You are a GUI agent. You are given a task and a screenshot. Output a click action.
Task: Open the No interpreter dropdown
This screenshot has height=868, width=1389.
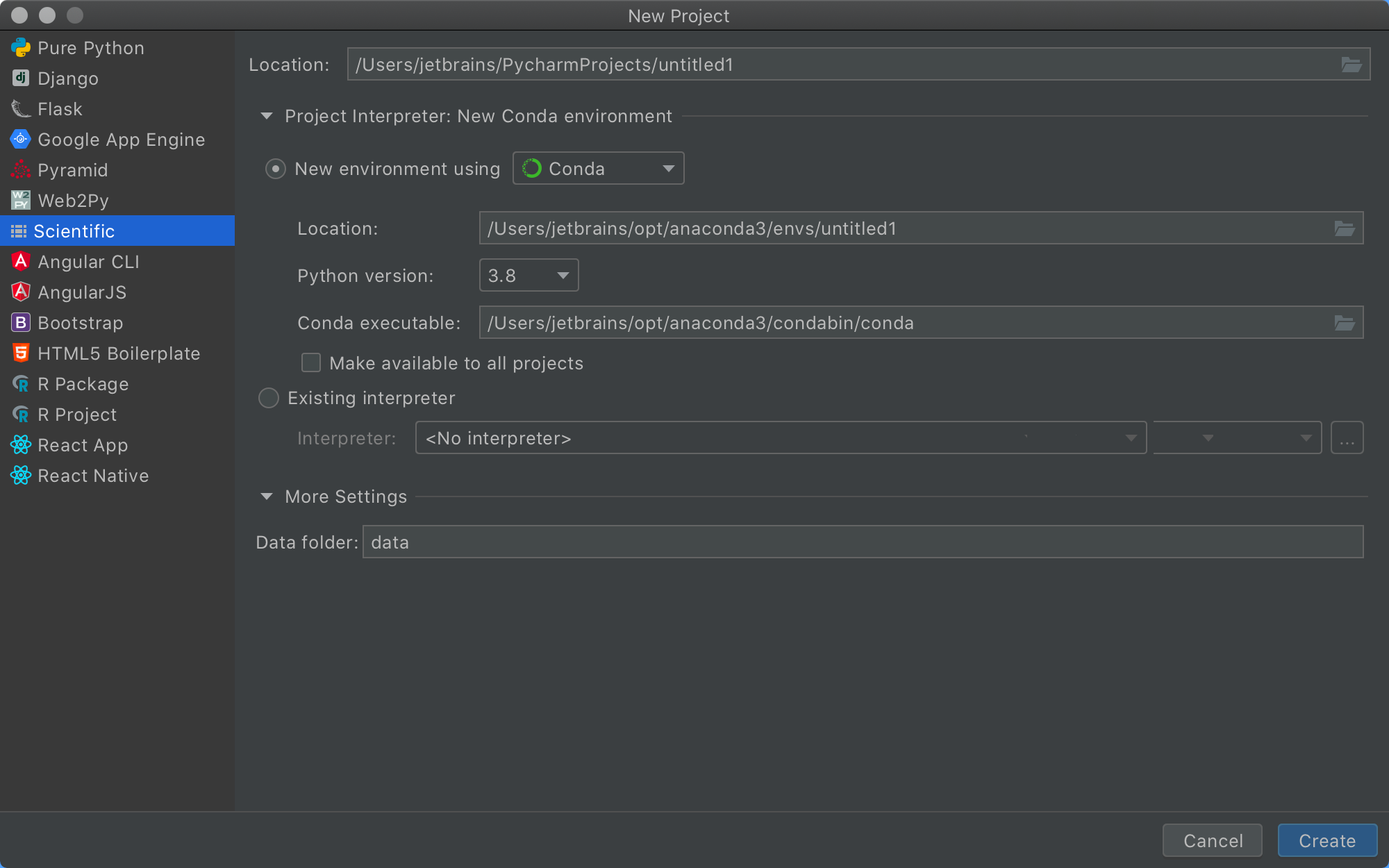point(781,437)
